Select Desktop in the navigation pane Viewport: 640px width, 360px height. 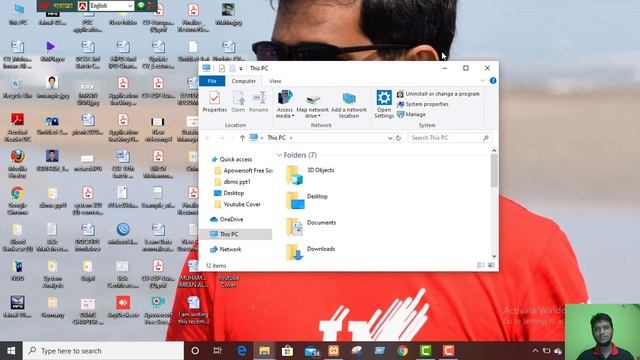[229, 193]
